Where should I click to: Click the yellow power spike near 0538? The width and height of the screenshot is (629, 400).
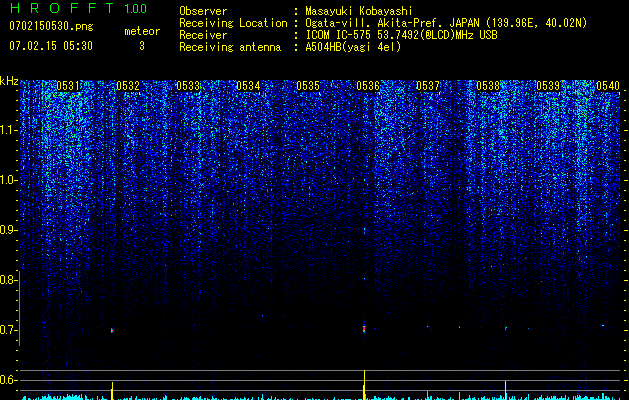click(505, 390)
